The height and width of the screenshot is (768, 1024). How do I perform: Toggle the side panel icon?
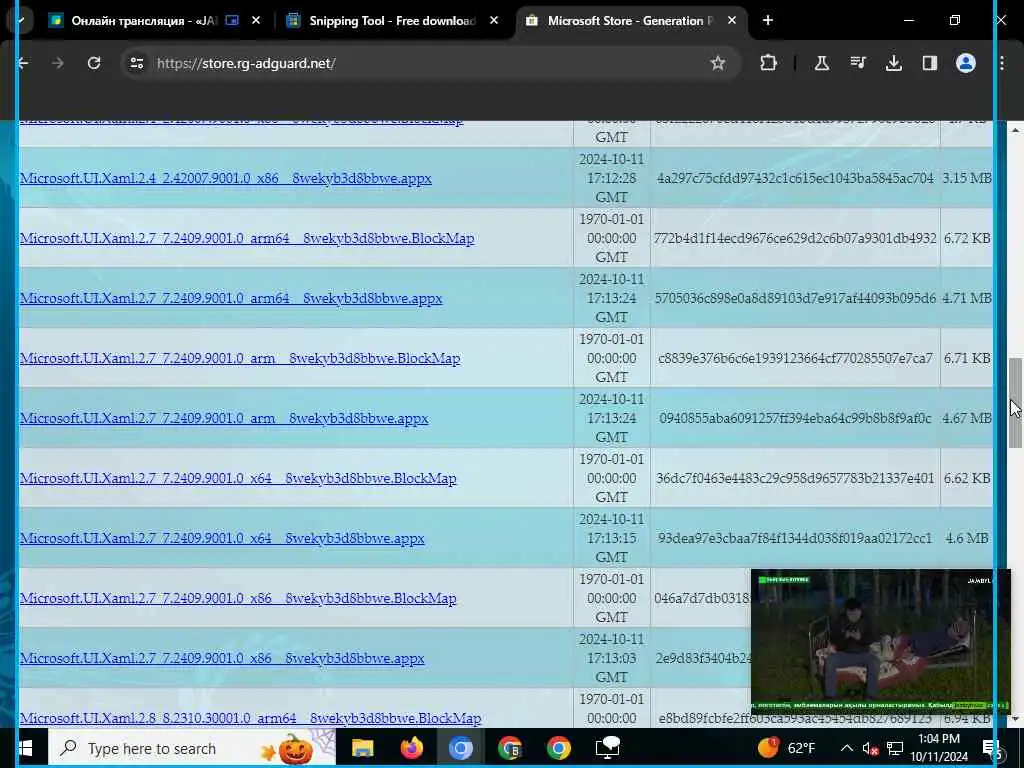(x=929, y=63)
